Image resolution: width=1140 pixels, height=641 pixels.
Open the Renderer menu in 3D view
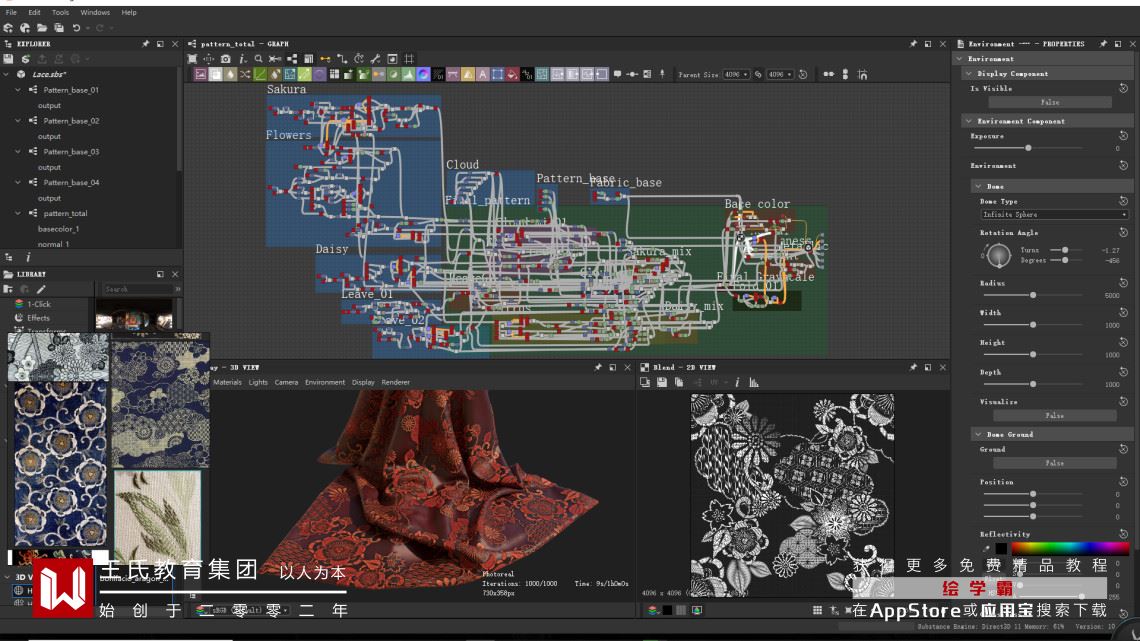pyautogui.click(x=395, y=382)
